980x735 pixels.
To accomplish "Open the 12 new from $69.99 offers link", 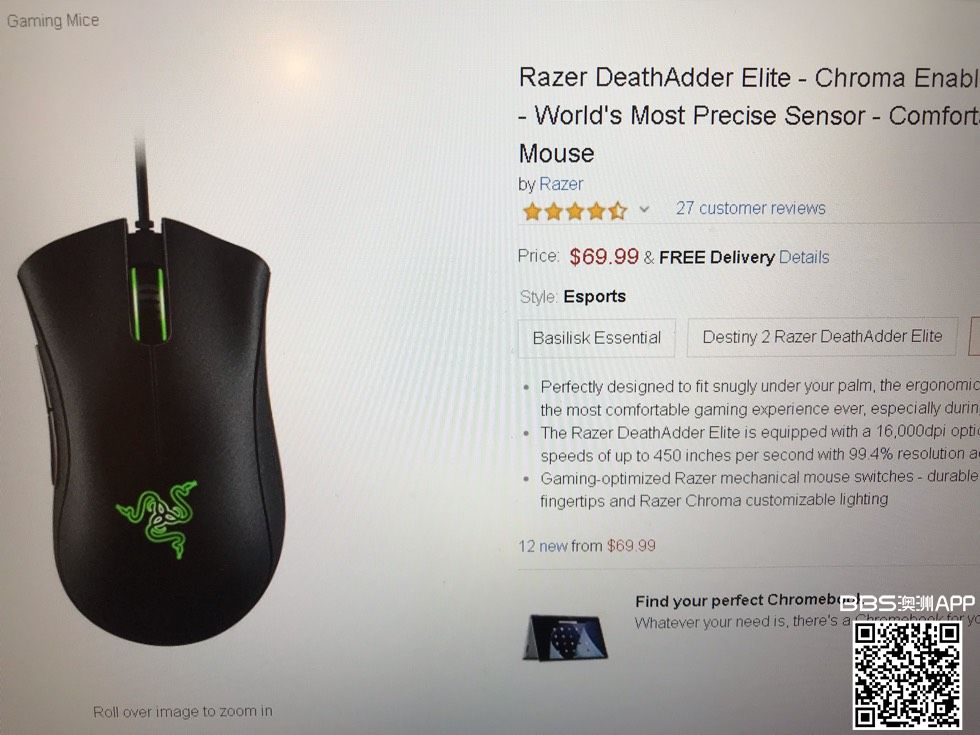I will coord(586,546).
